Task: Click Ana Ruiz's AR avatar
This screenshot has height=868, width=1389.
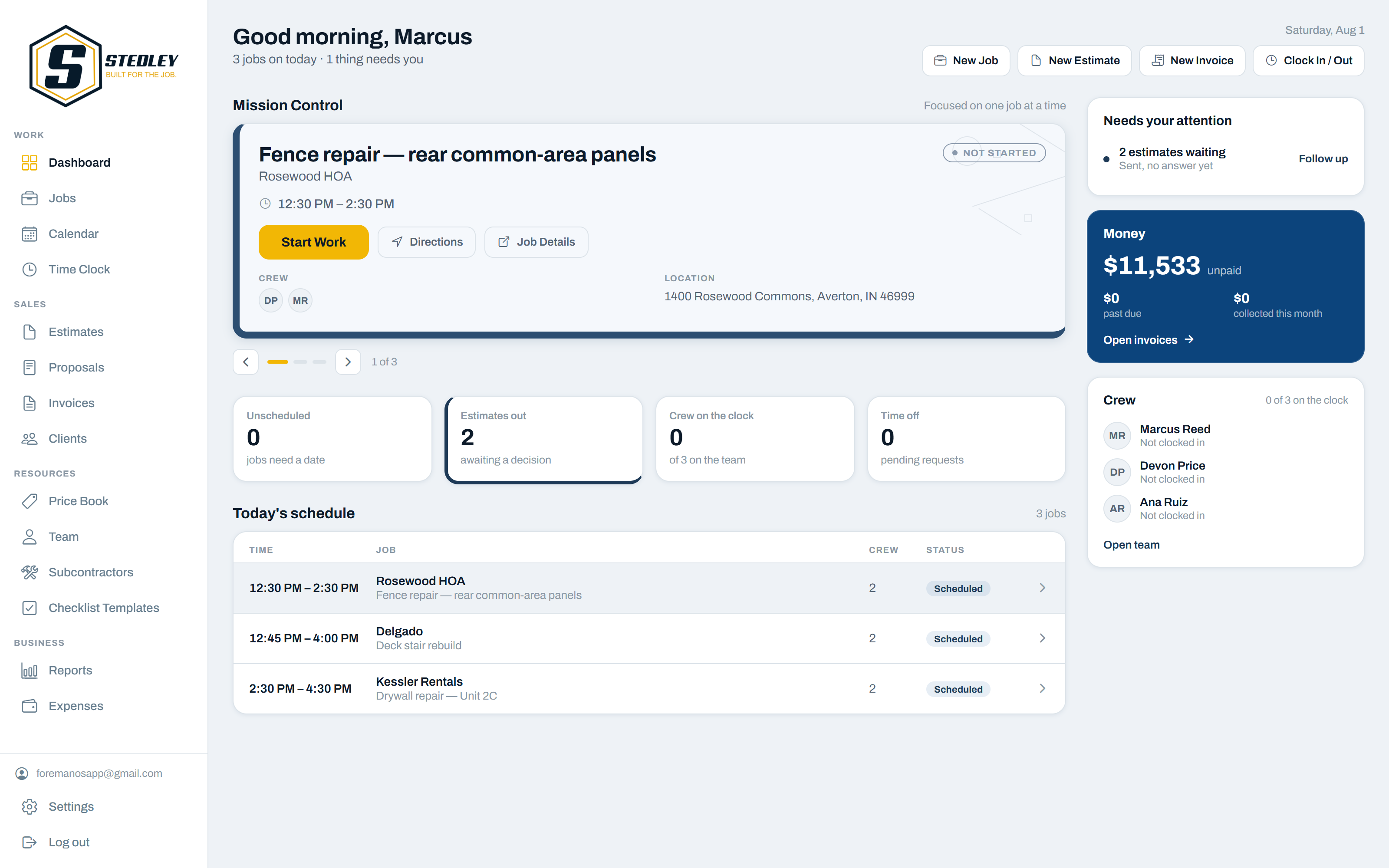Action: [x=1117, y=509]
